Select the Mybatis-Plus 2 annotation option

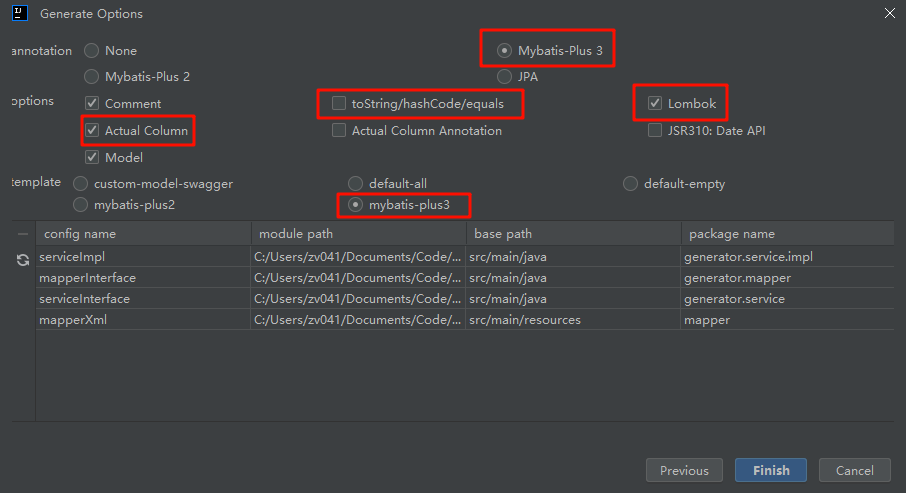click(x=91, y=76)
